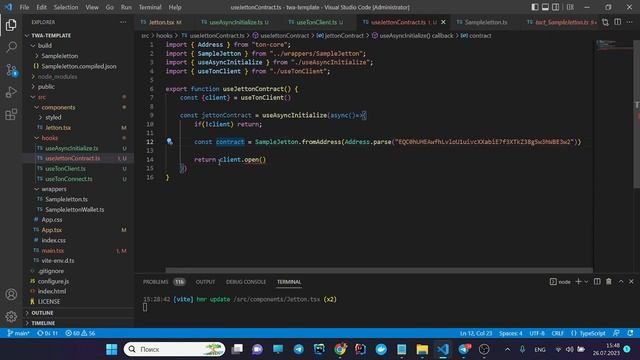Screen dimensions: 640x360
Task: Open useTonConnect.ts file in explorer
Action: click(69, 179)
